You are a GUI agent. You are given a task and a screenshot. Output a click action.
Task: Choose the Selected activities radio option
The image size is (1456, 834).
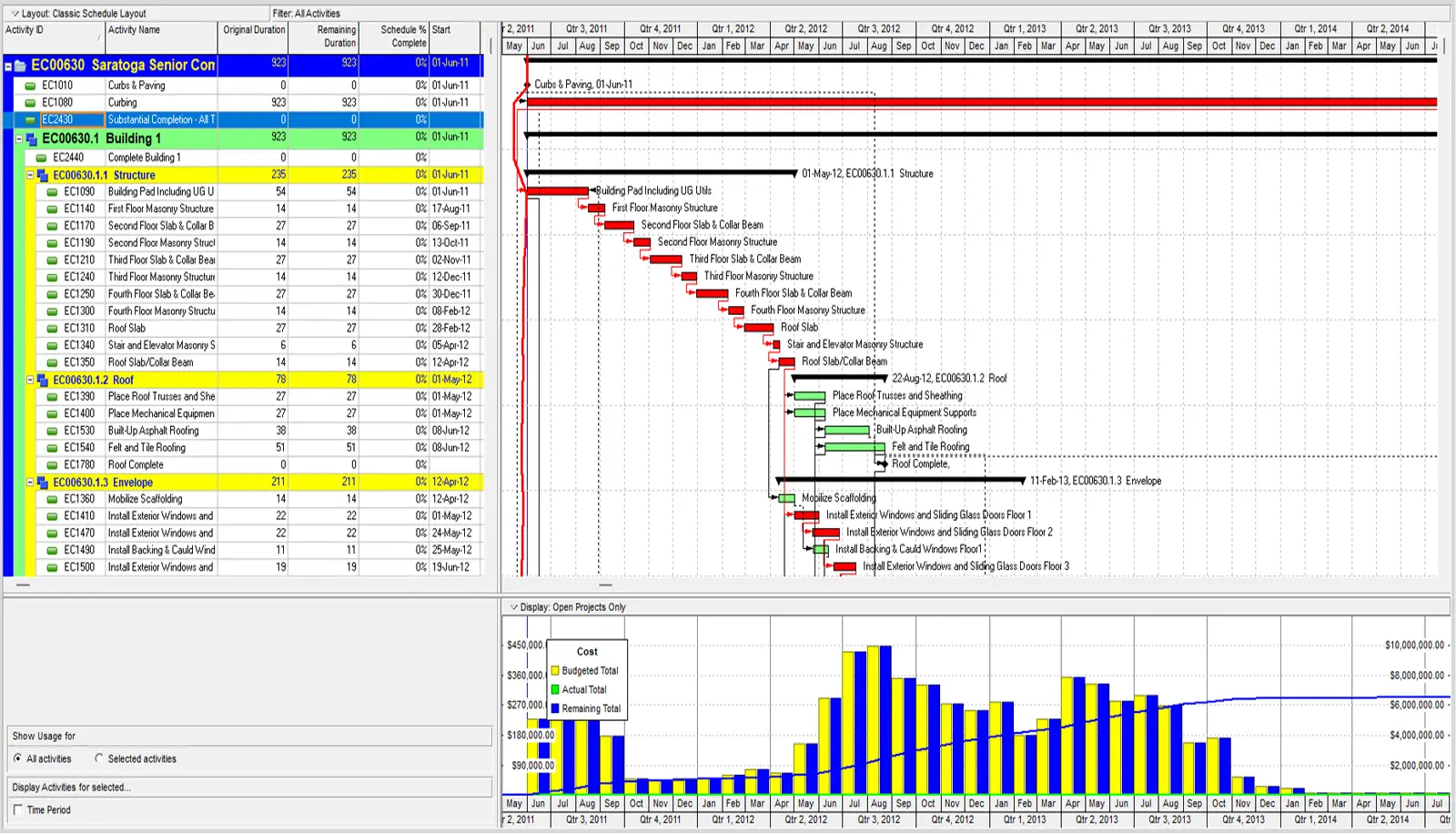[99, 758]
